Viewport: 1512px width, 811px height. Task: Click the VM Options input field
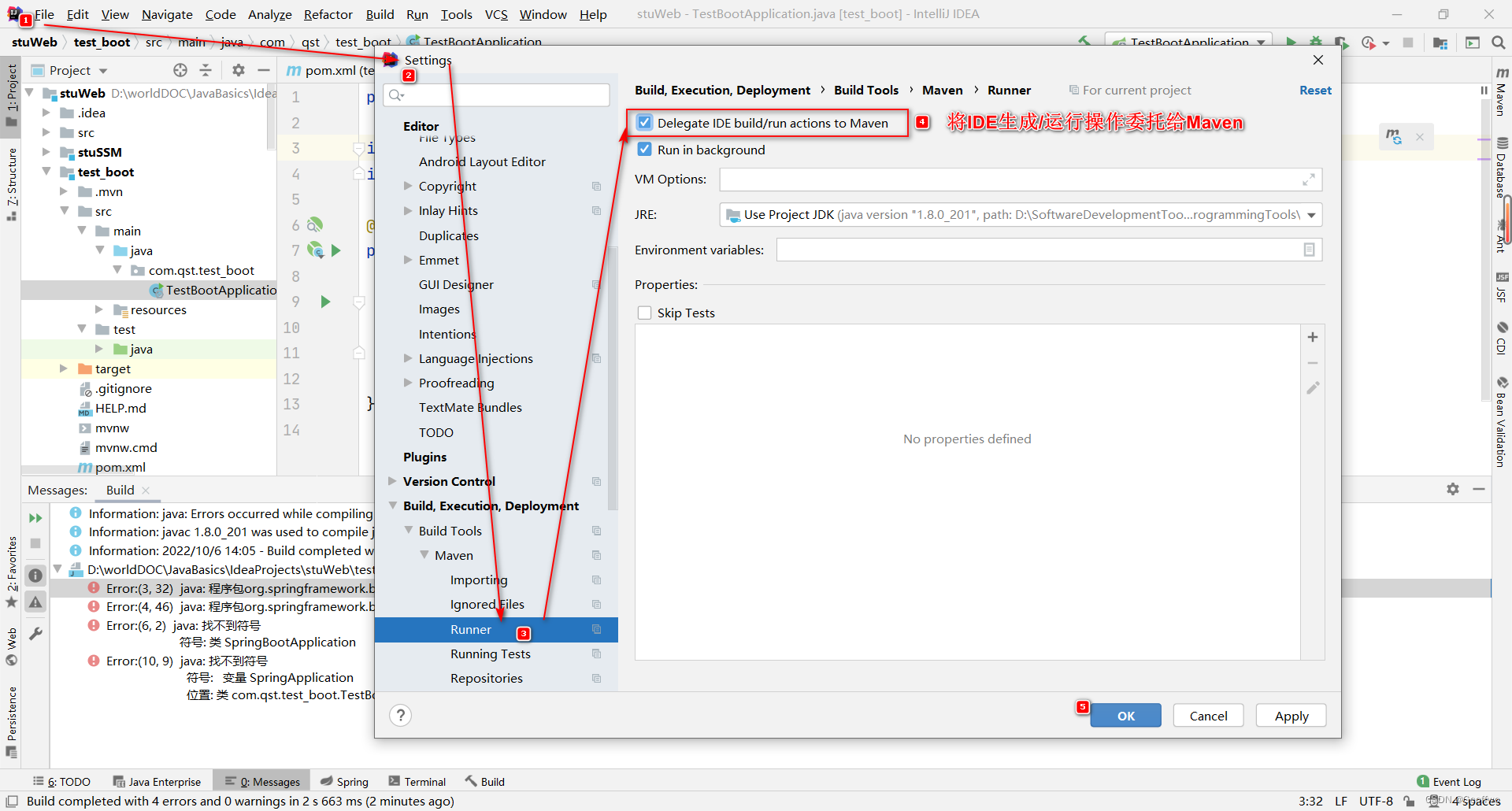coord(1021,180)
